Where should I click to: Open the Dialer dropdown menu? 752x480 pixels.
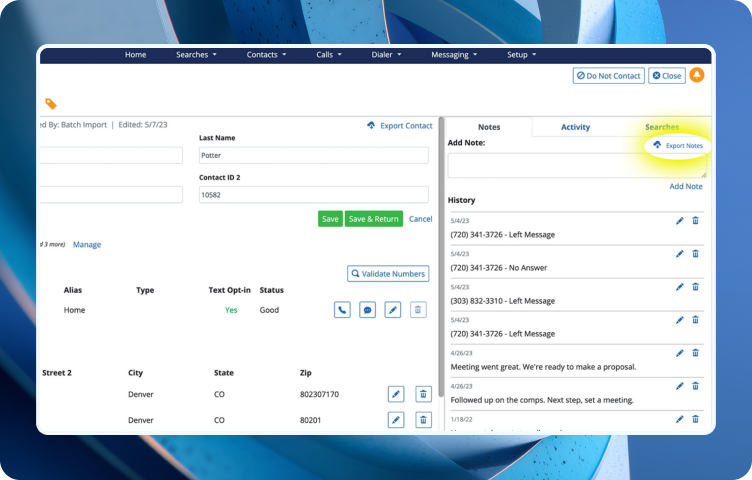[387, 54]
